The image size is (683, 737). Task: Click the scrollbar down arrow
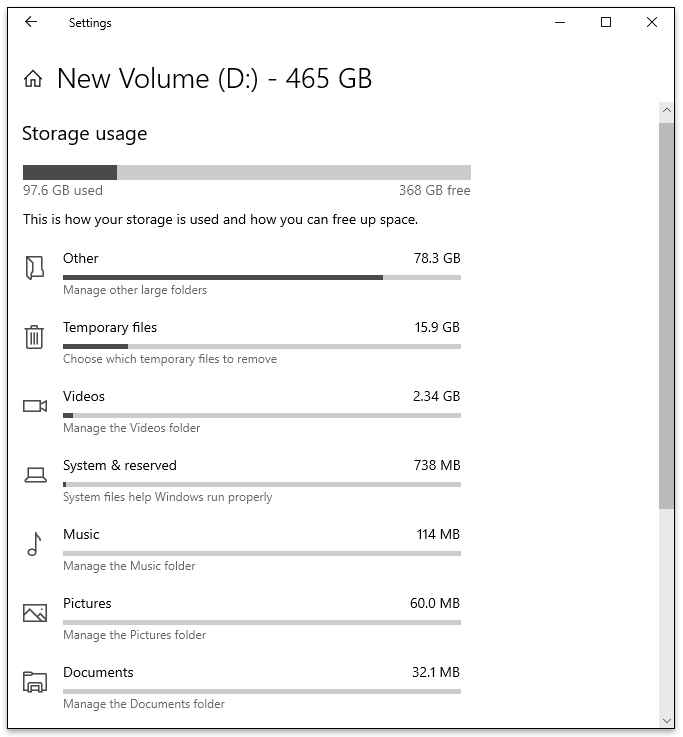[x=667, y=721]
